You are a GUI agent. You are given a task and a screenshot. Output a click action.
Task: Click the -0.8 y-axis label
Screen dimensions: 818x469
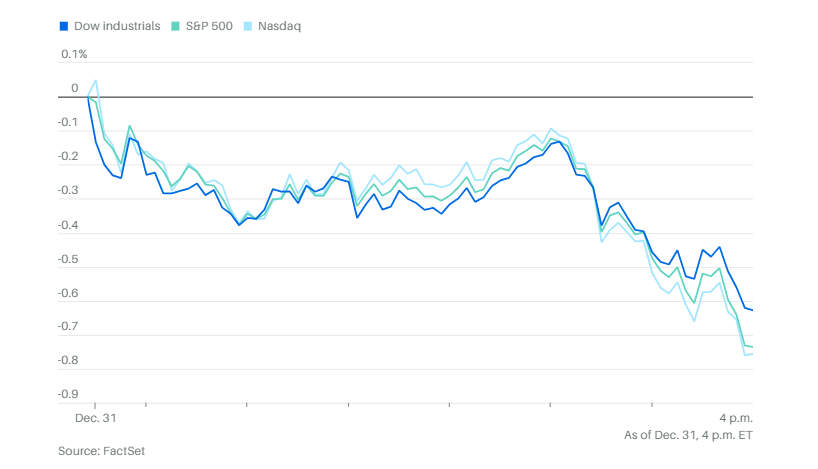click(x=68, y=361)
